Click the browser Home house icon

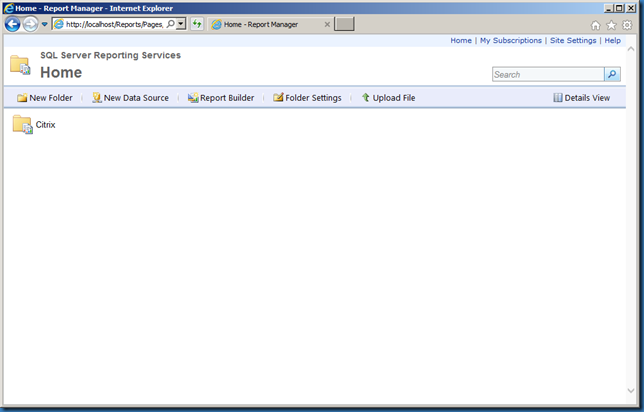(595, 25)
